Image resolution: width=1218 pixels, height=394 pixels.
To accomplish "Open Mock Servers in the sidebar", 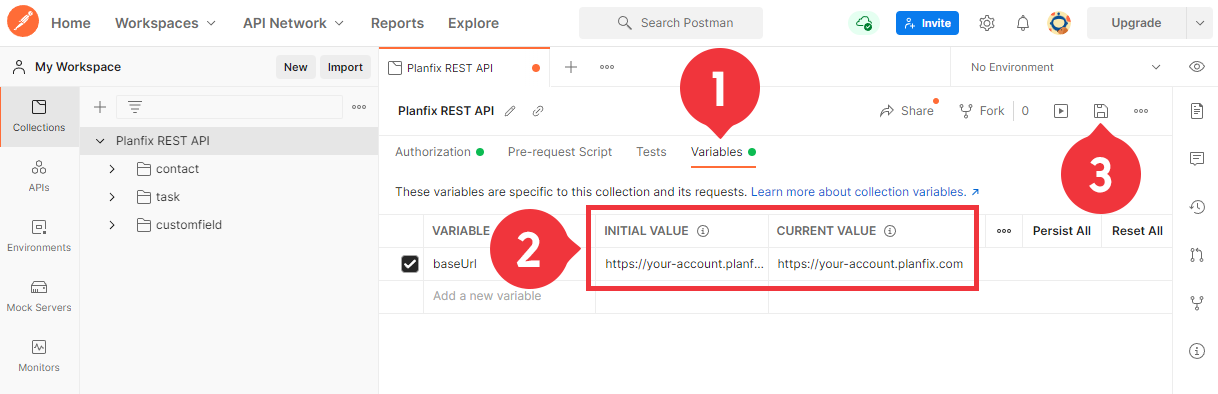I will pos(39,295).
